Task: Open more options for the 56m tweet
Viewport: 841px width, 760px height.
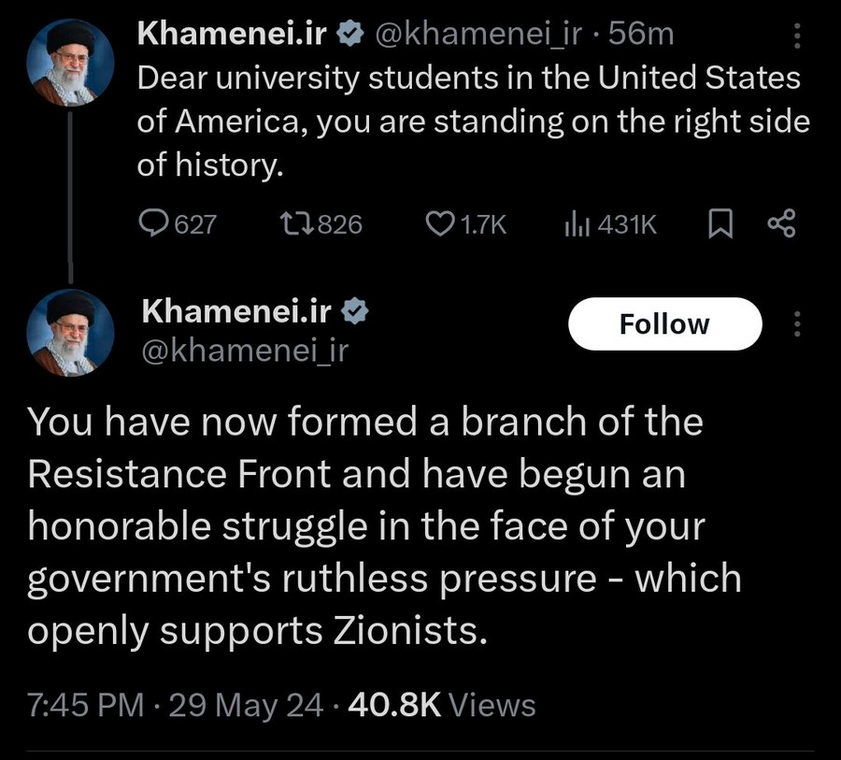Action: coord(797,37)
